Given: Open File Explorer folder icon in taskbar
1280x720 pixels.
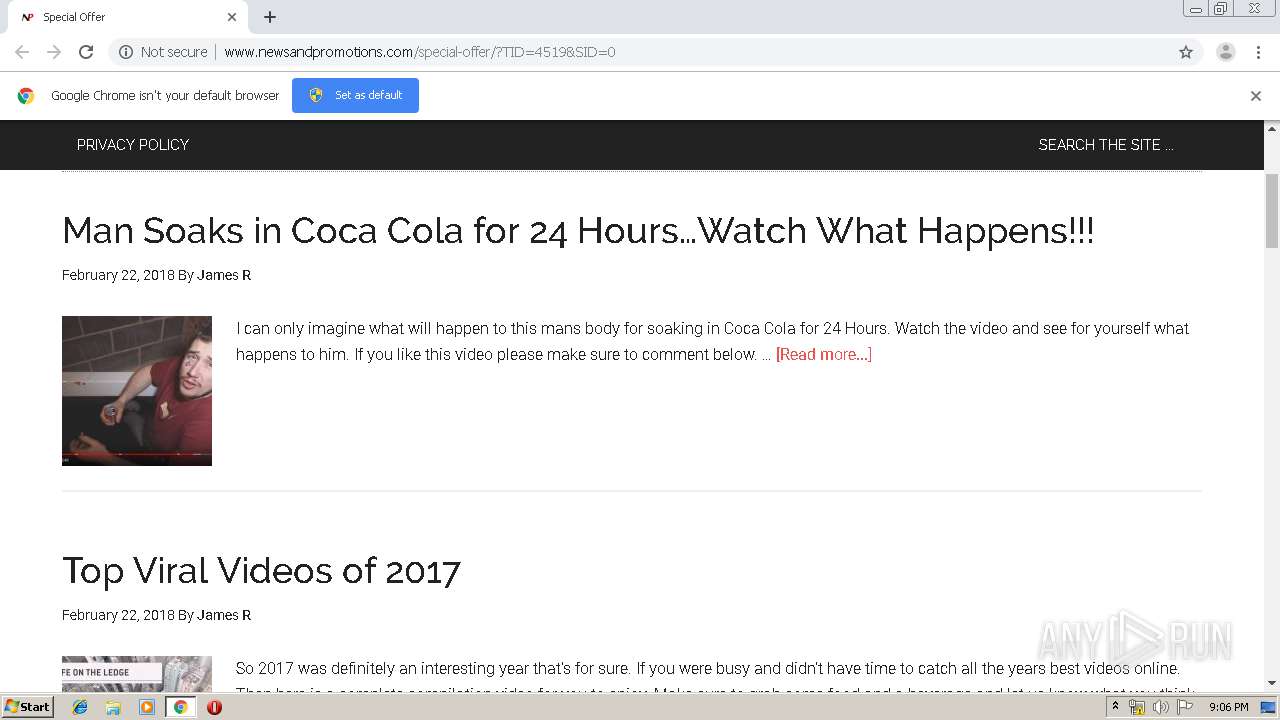Looking at the screenshot, I should (x=113, y=707).
